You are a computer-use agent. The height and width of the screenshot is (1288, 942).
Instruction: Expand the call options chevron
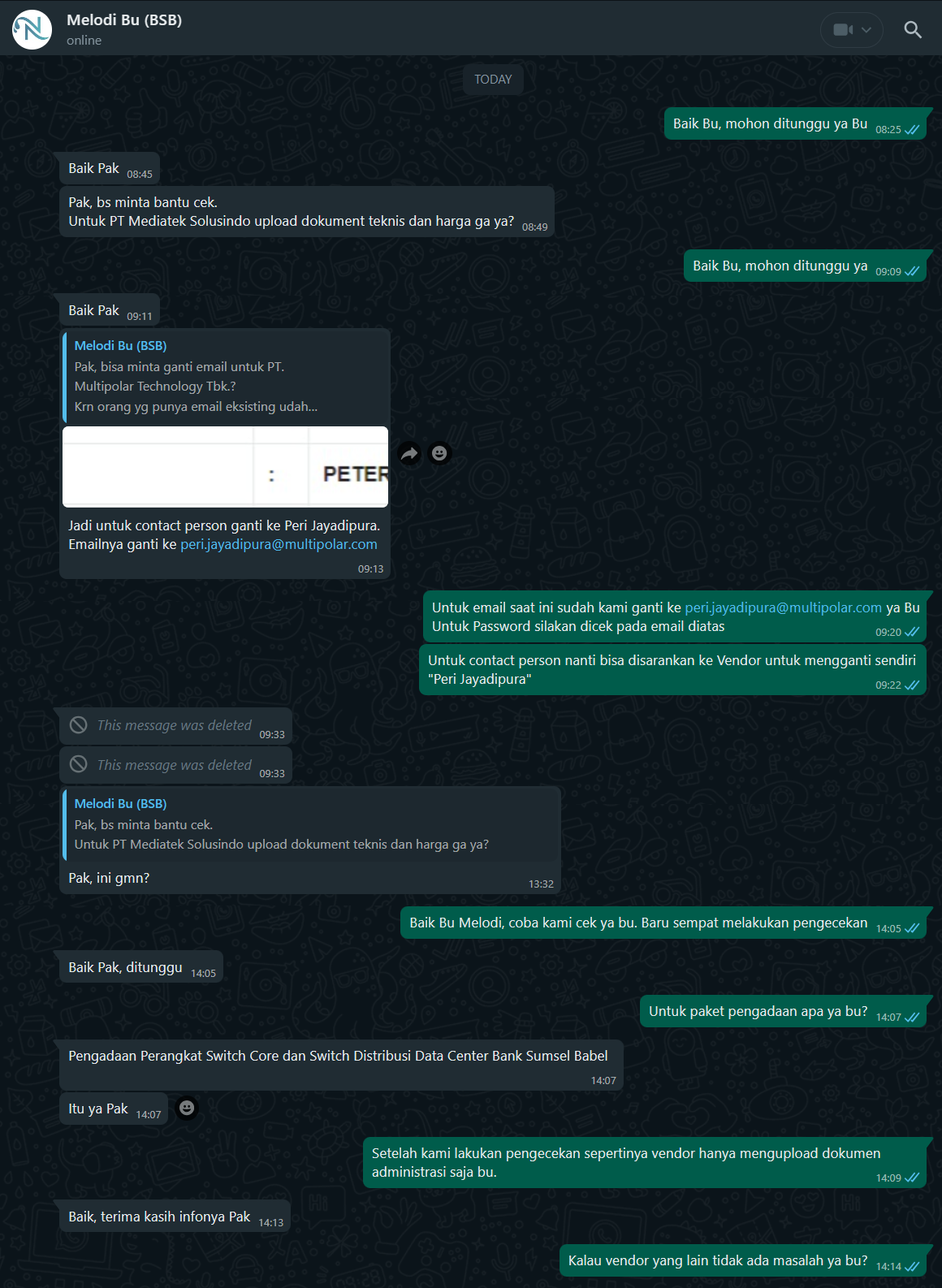tap(866, 30)
